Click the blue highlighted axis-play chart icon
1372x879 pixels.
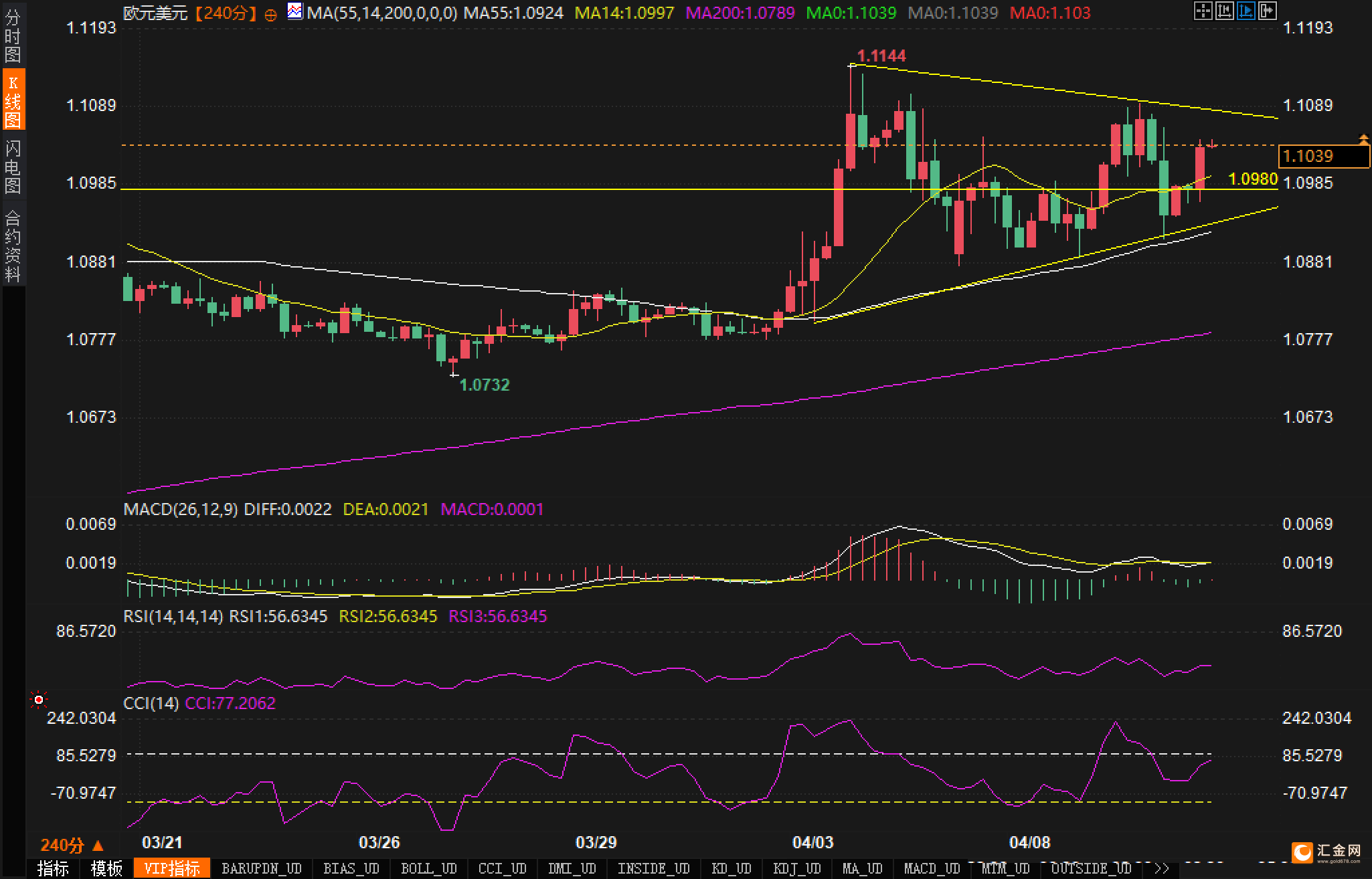(x=1246, y=11)
